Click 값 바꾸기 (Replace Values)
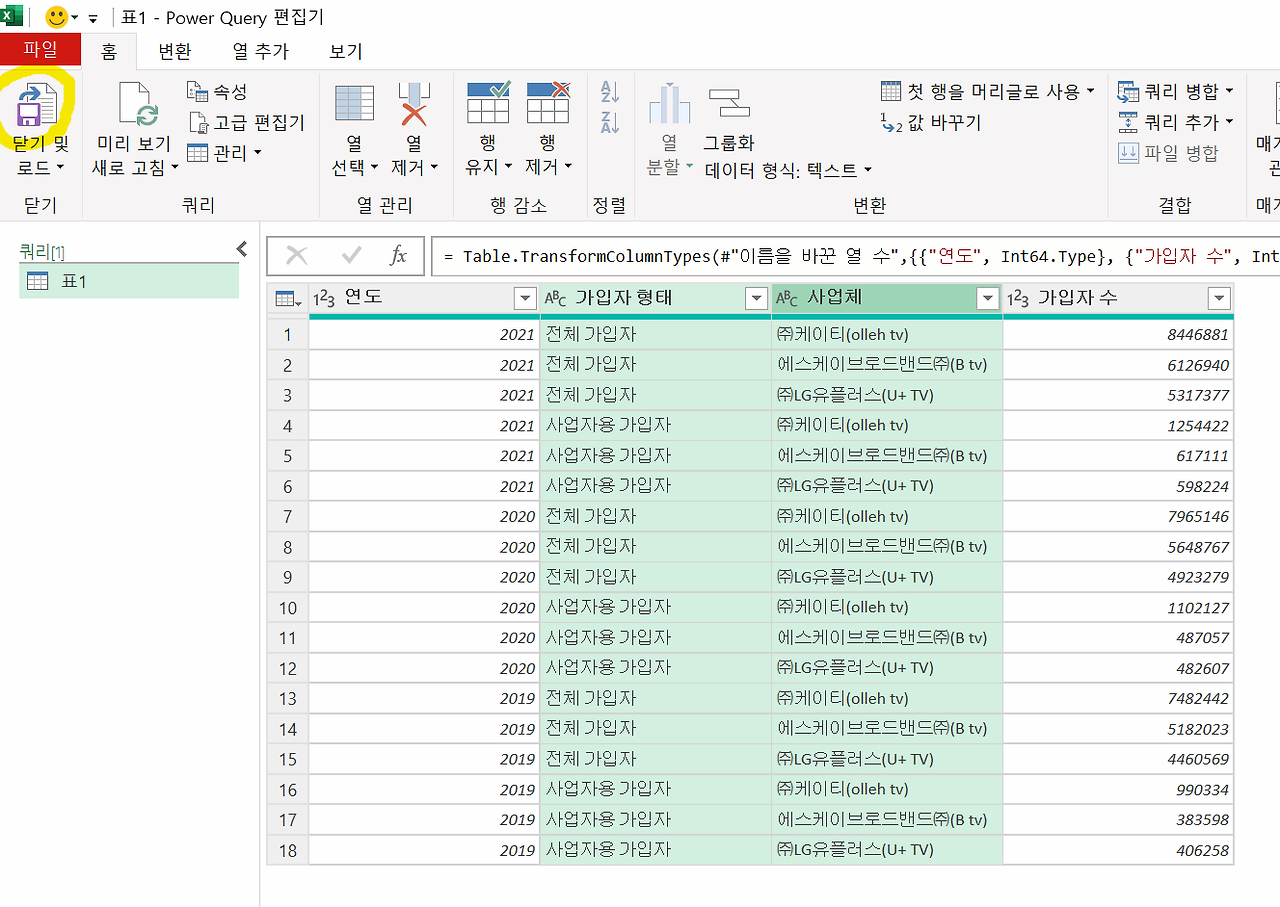The image size is (1280, 907). [930, 122]
